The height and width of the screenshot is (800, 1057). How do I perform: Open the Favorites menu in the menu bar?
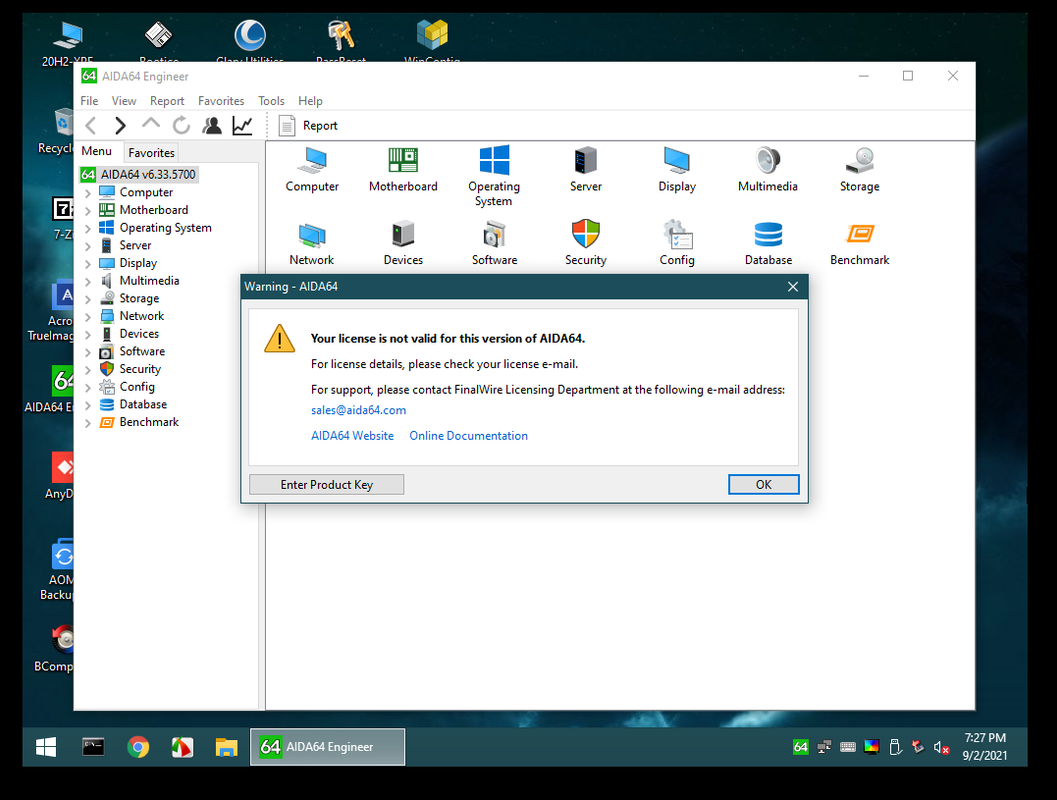pos(221,100)
